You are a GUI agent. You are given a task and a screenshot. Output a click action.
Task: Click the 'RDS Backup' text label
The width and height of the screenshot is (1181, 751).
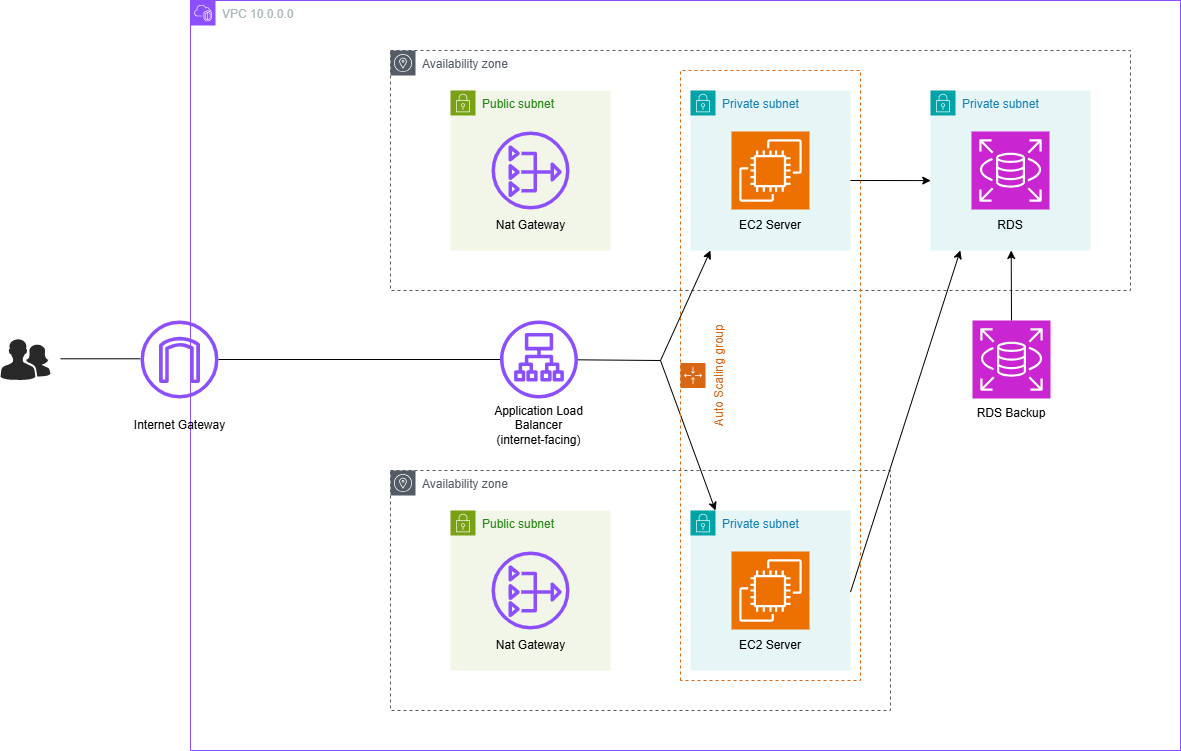(1011, 413)
